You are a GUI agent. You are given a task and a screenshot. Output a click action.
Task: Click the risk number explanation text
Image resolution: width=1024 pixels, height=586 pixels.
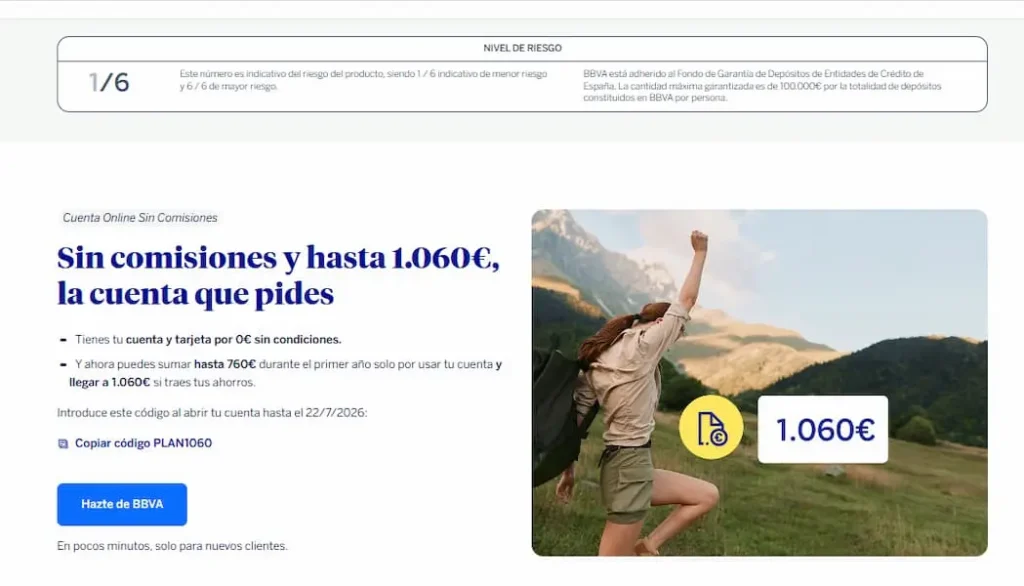363,80
